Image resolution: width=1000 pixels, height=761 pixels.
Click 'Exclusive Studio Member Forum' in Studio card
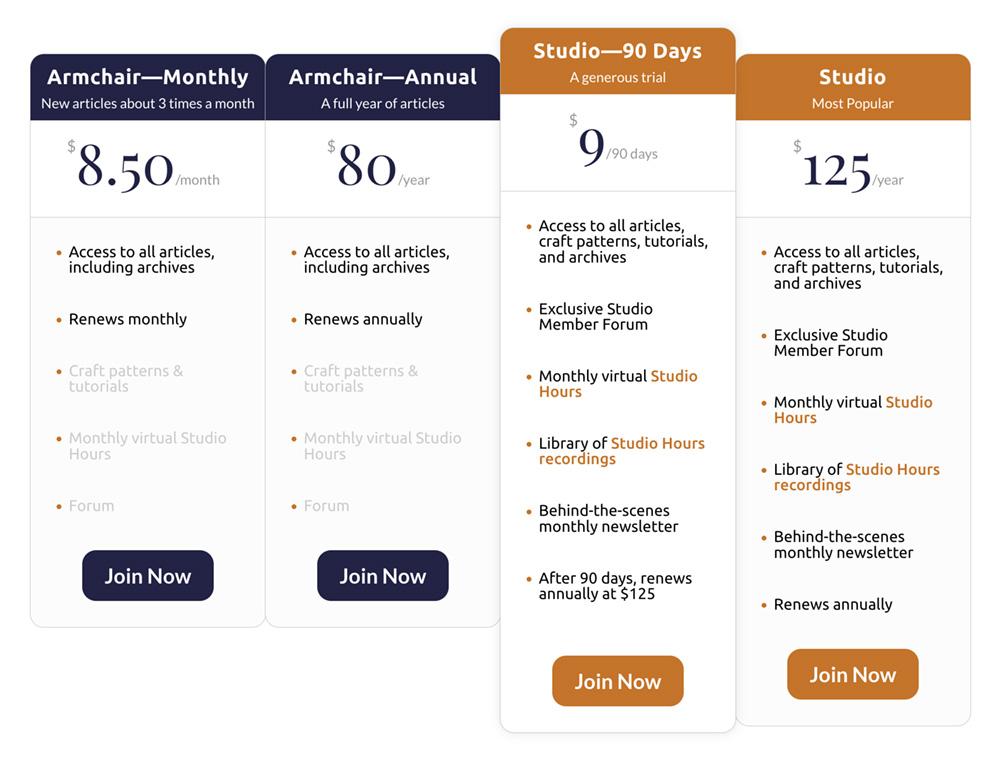coord(830,343)
